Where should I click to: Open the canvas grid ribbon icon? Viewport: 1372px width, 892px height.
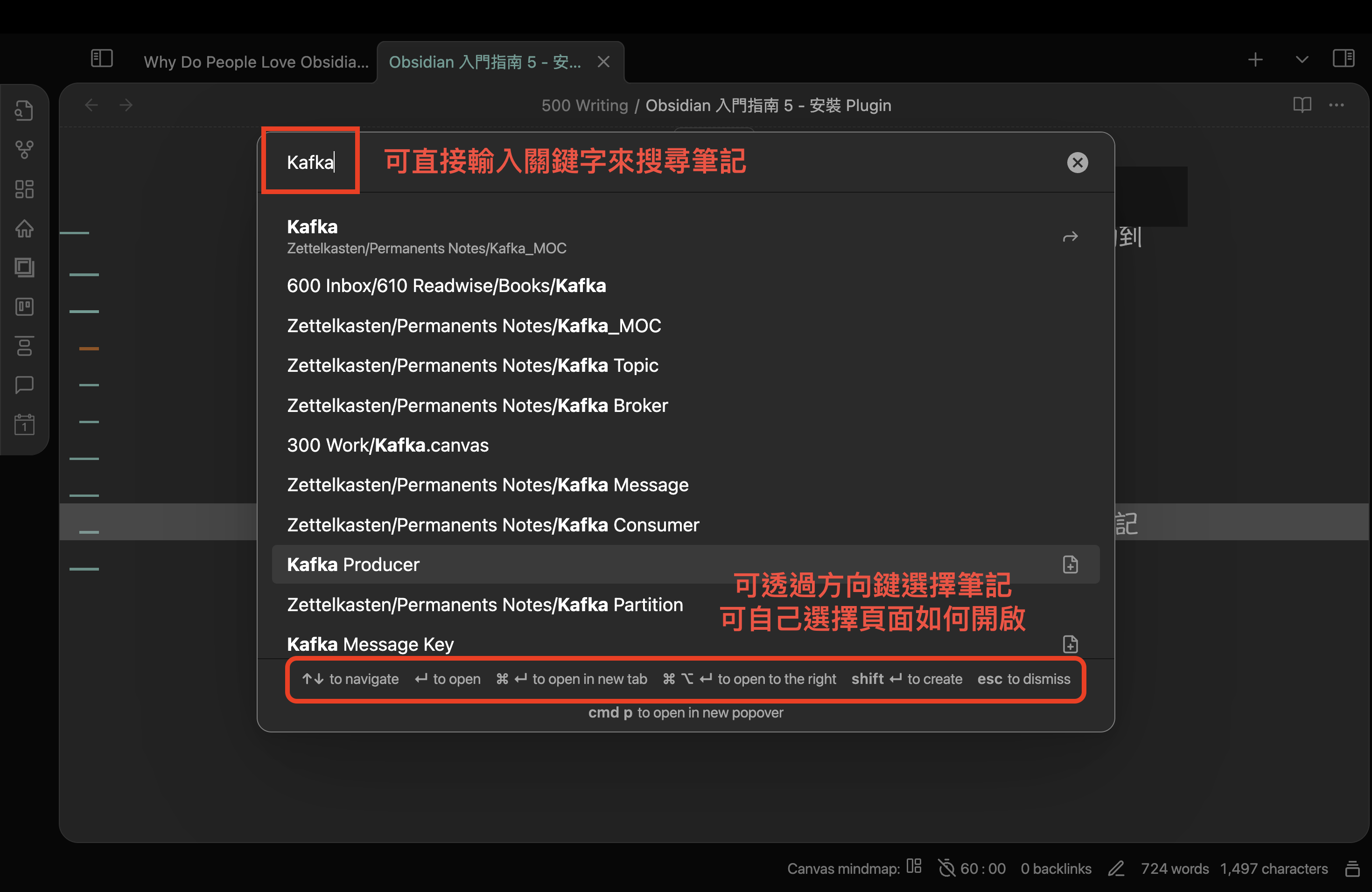point(24,189)
